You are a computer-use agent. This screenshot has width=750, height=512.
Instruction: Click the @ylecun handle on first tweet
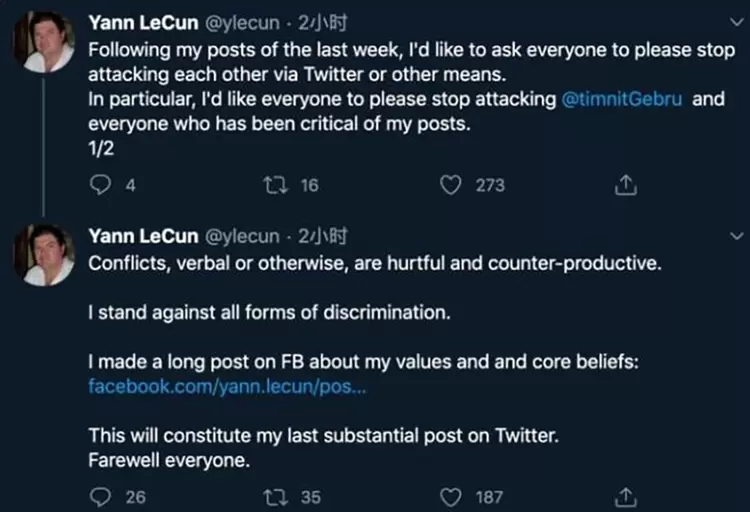coord(242,22)
